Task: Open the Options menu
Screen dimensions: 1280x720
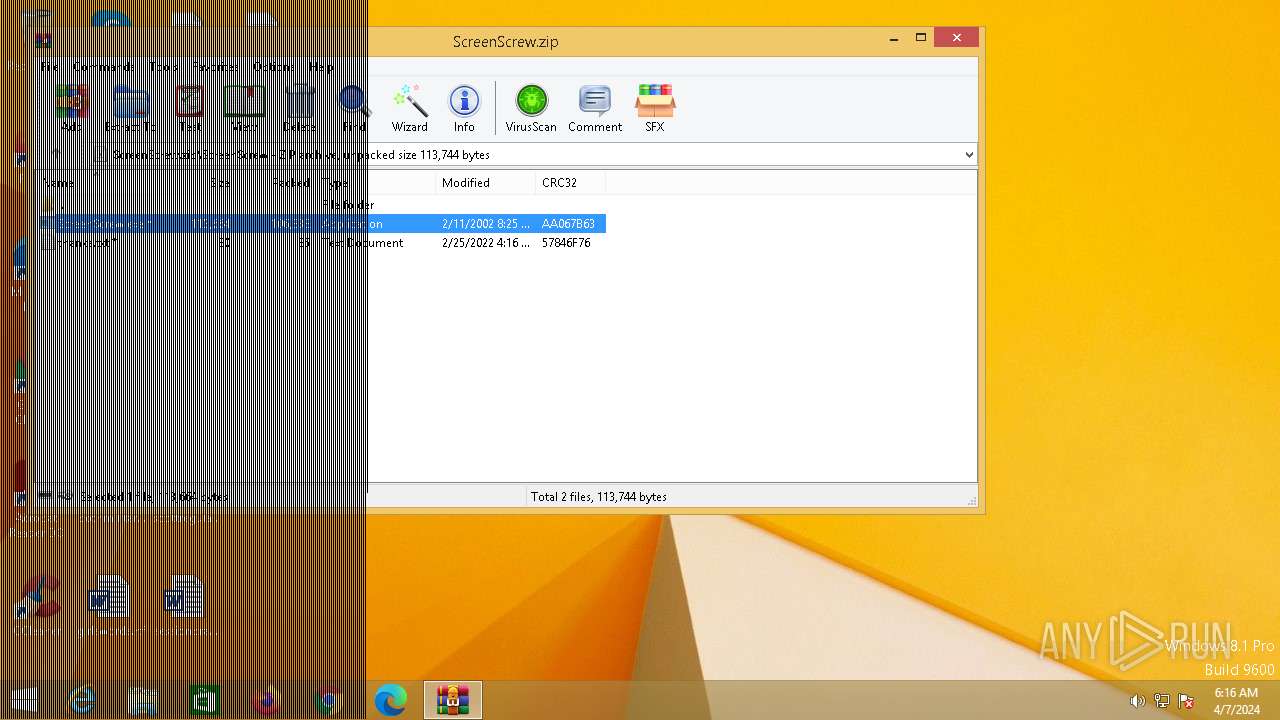Action: tap(272, 67)
